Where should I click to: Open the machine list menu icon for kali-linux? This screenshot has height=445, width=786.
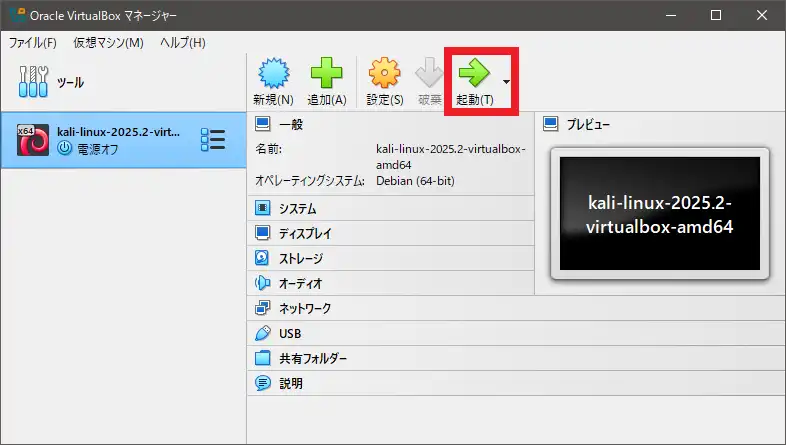click(x=213, y=139)
